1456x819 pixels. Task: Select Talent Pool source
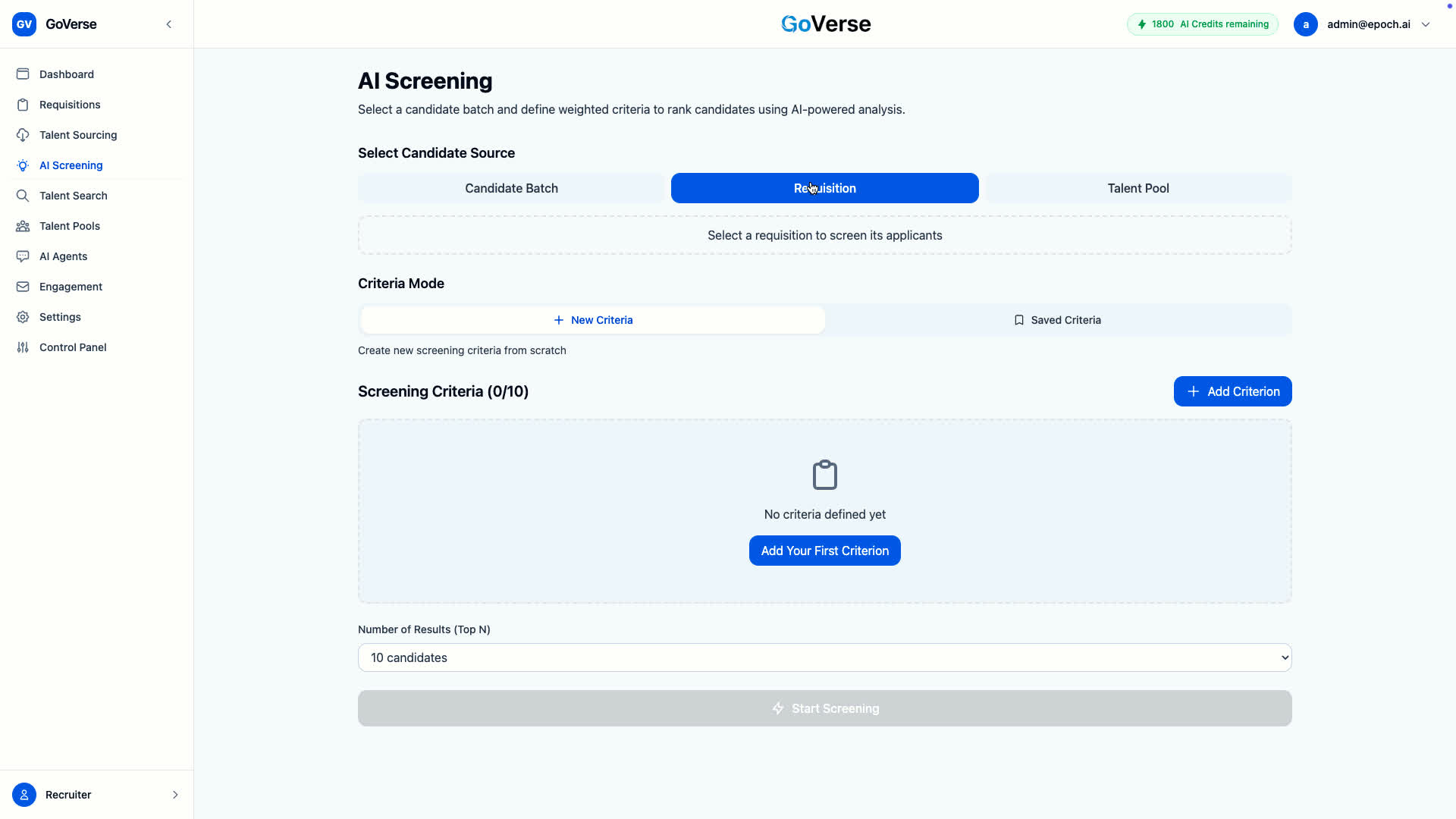1138,188
